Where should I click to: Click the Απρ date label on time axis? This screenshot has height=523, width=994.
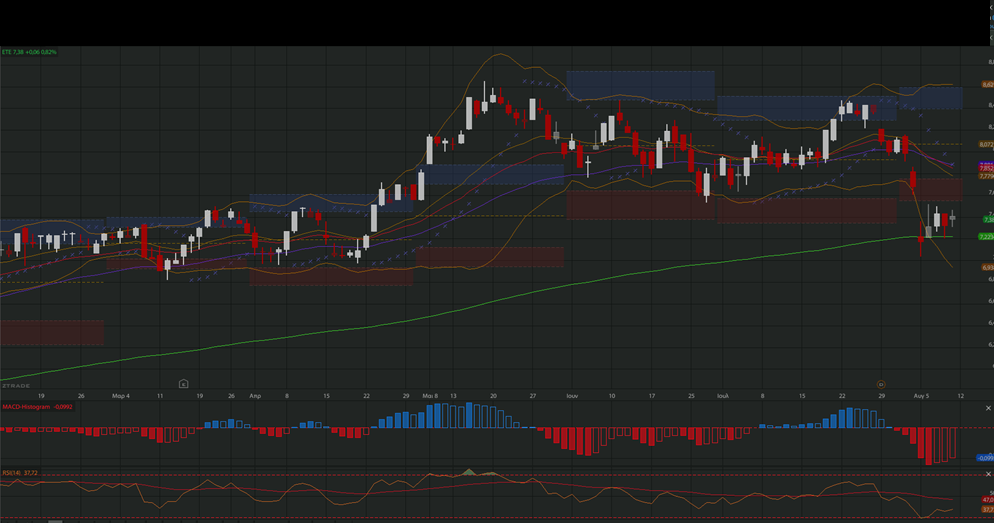[x=255, y=396]
